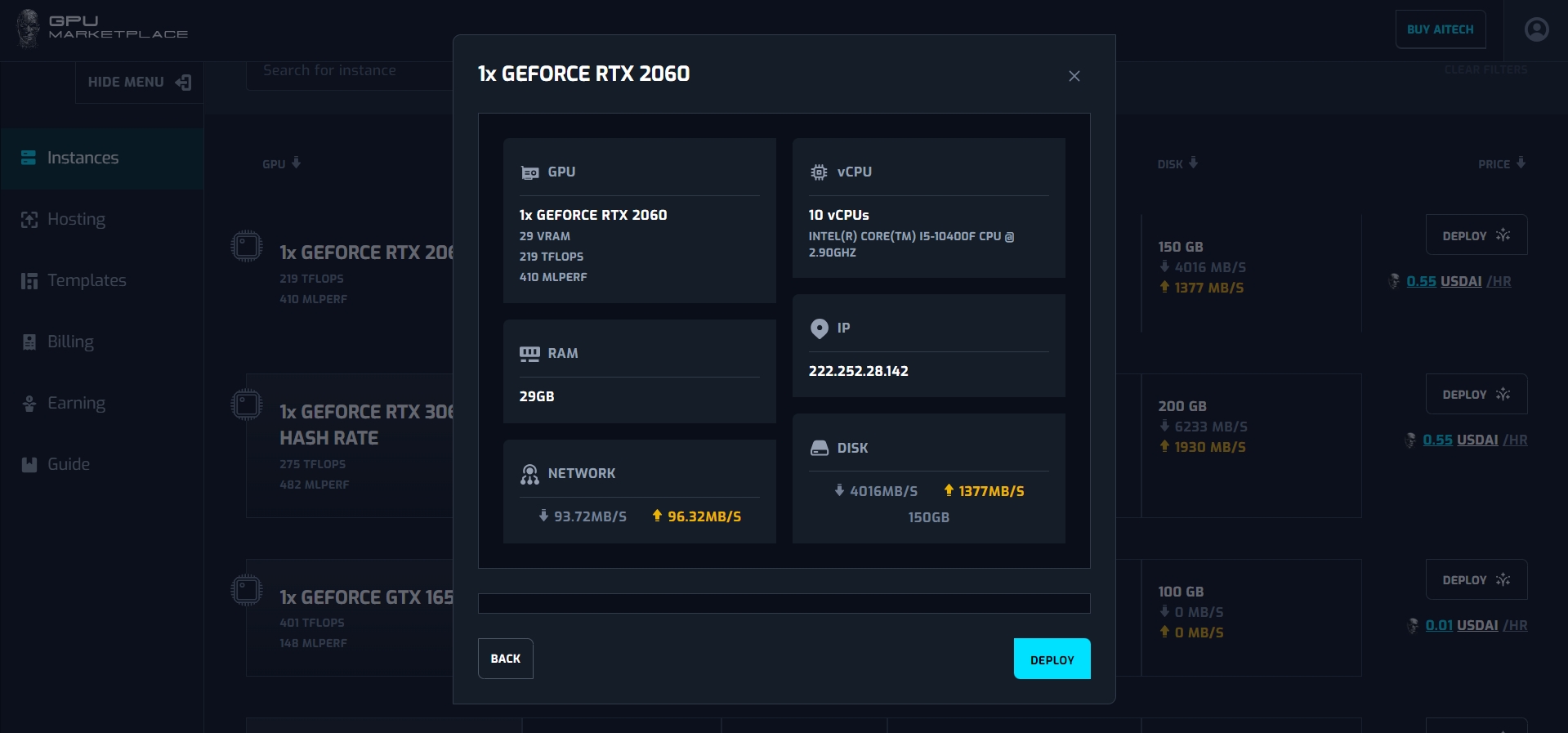The width and height of the screenshot is (1568, 733).
Task: Click the GPU Marketplace logo
Action: 102,28
